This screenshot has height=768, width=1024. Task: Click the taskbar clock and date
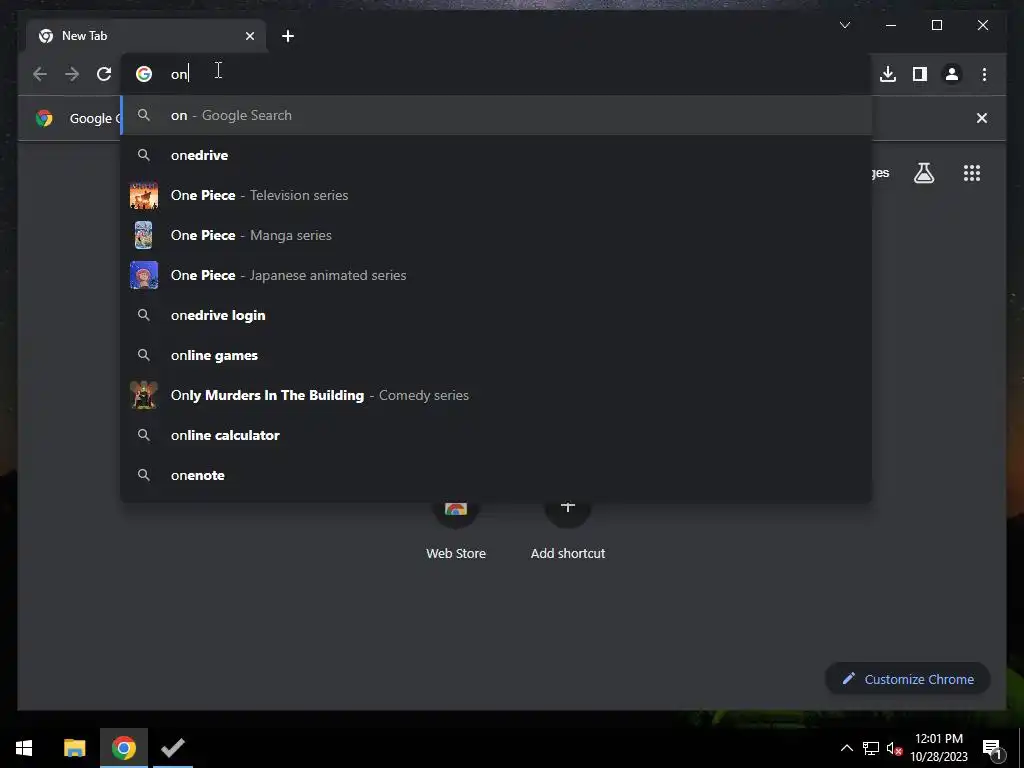938,748
